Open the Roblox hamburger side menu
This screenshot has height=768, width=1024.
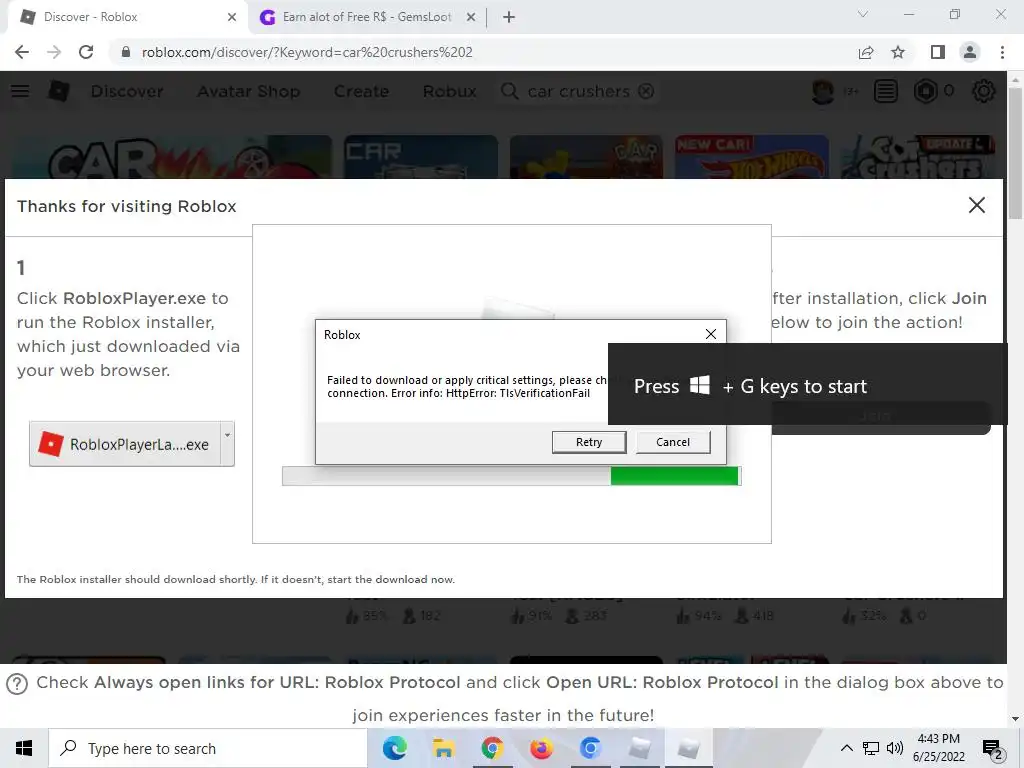tap(20, 91)
